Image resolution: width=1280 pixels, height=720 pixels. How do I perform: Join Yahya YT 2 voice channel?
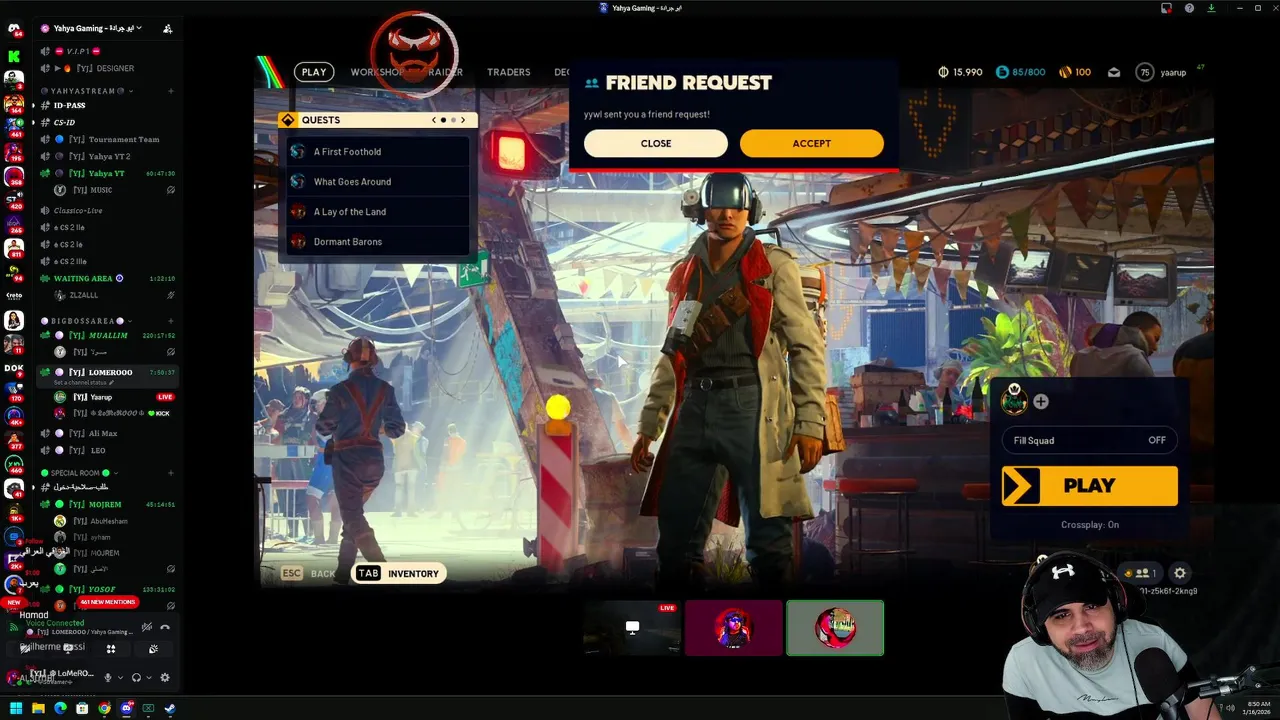pos(105,156)
